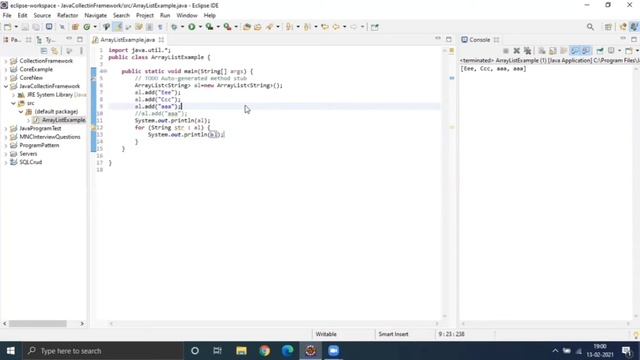This screenshot has width=640, height=360.
Task: Click the Debug bug icon
Action: [174, 27]
